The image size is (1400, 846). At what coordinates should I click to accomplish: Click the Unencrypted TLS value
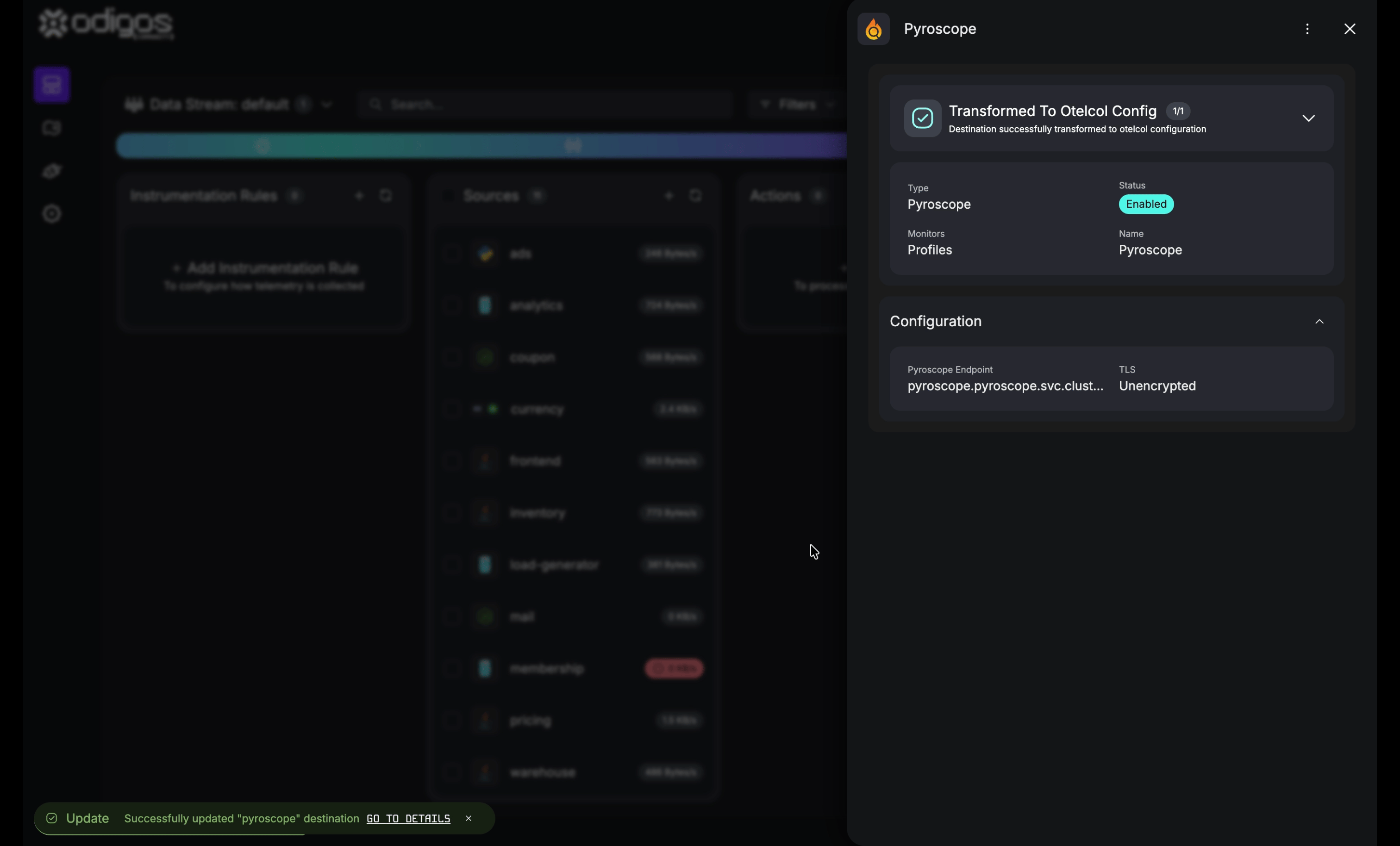point(1157,386)
